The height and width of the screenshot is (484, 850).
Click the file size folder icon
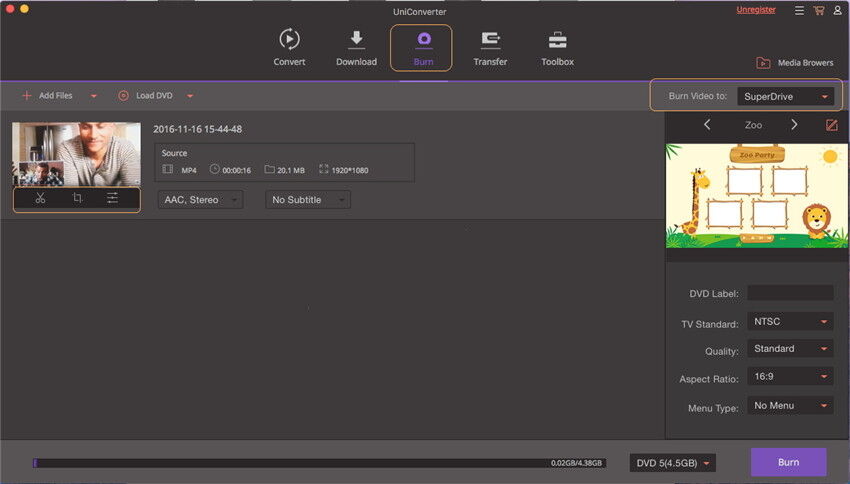pyautogui.click(x=269, y=169)
